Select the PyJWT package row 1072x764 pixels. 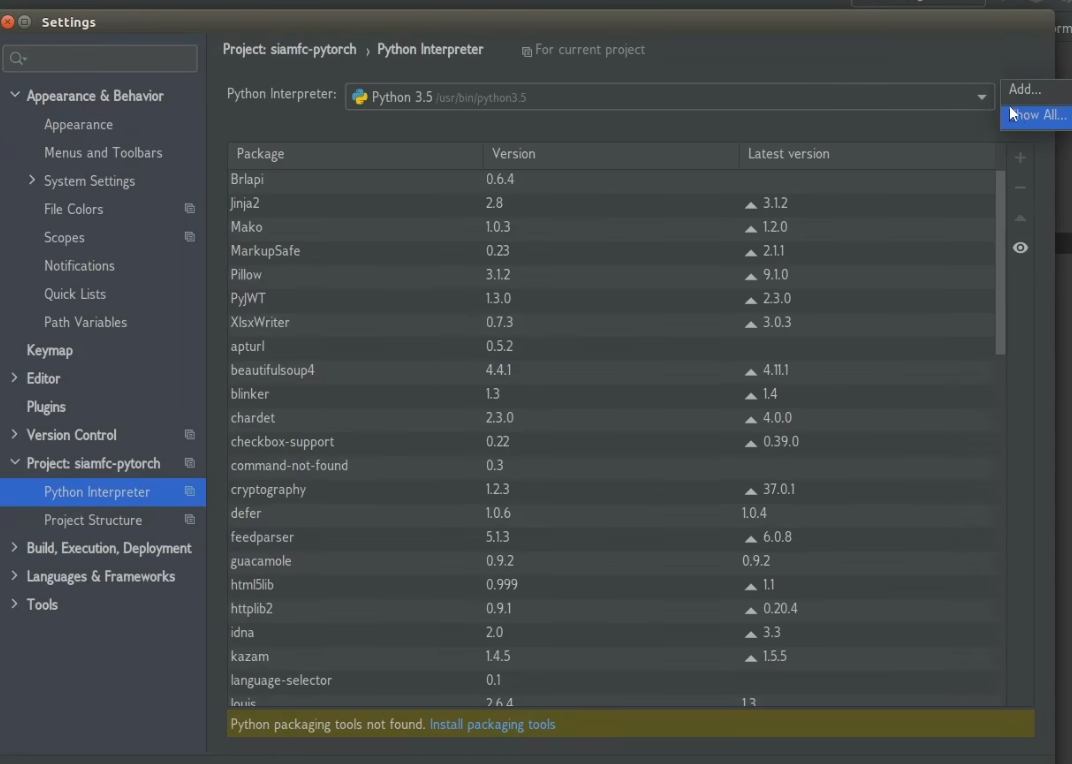coord(611,298)
